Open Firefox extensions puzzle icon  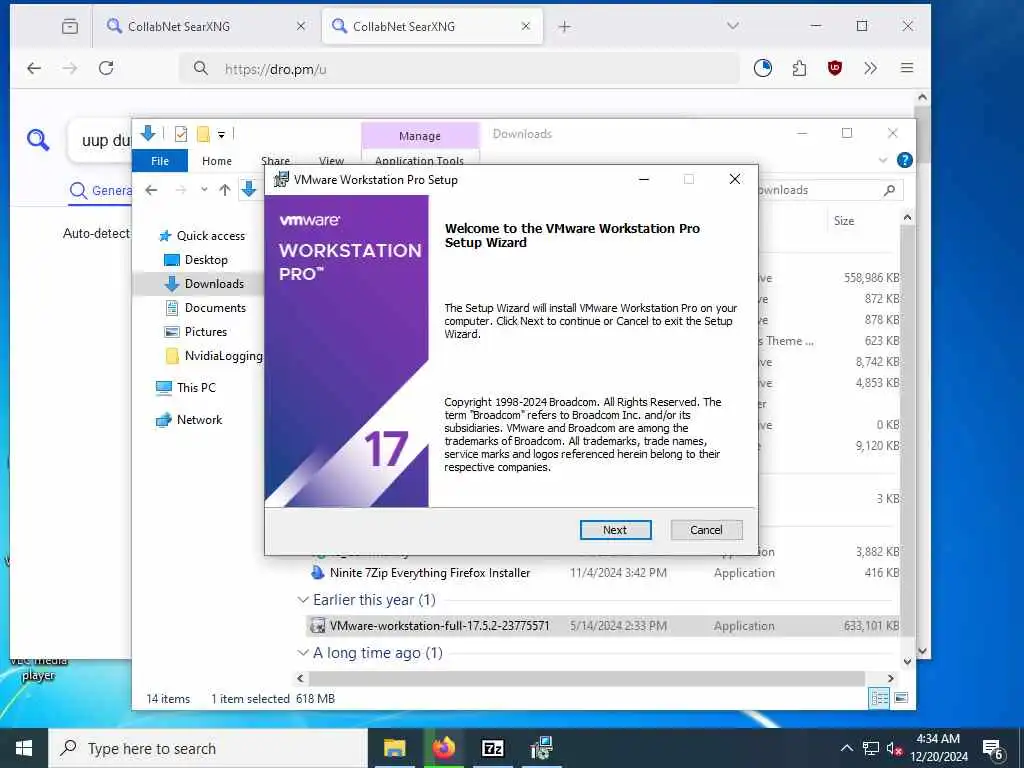pyautogui.click(x=799, y=68)
